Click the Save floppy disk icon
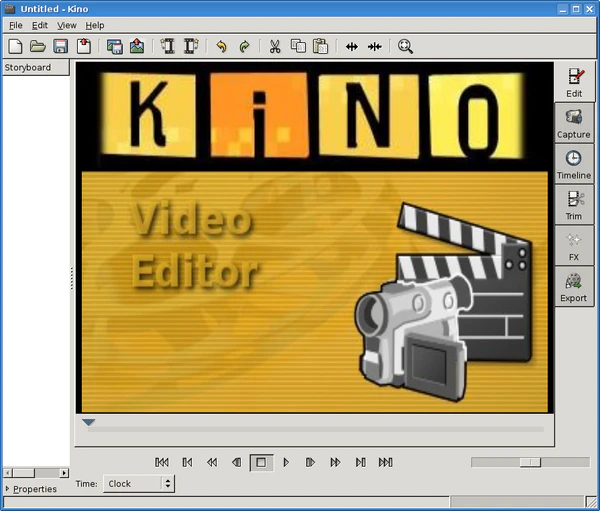600x511 pixels. point(60,46)
